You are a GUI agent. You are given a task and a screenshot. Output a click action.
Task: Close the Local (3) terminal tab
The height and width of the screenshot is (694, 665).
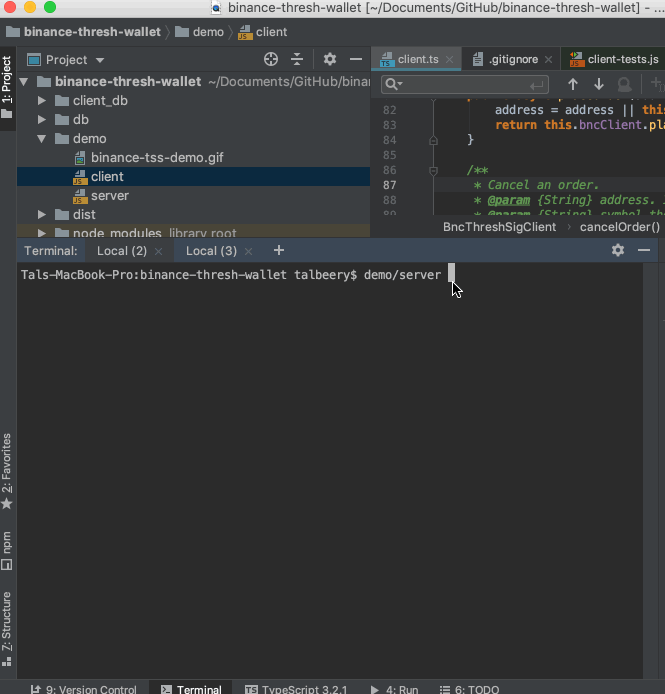click(248, 251)
